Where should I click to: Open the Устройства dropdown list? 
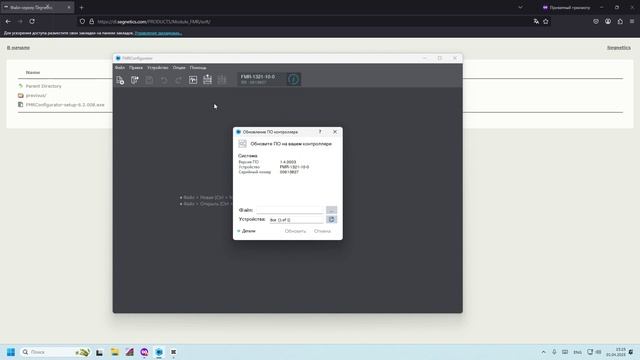(296, 220)
